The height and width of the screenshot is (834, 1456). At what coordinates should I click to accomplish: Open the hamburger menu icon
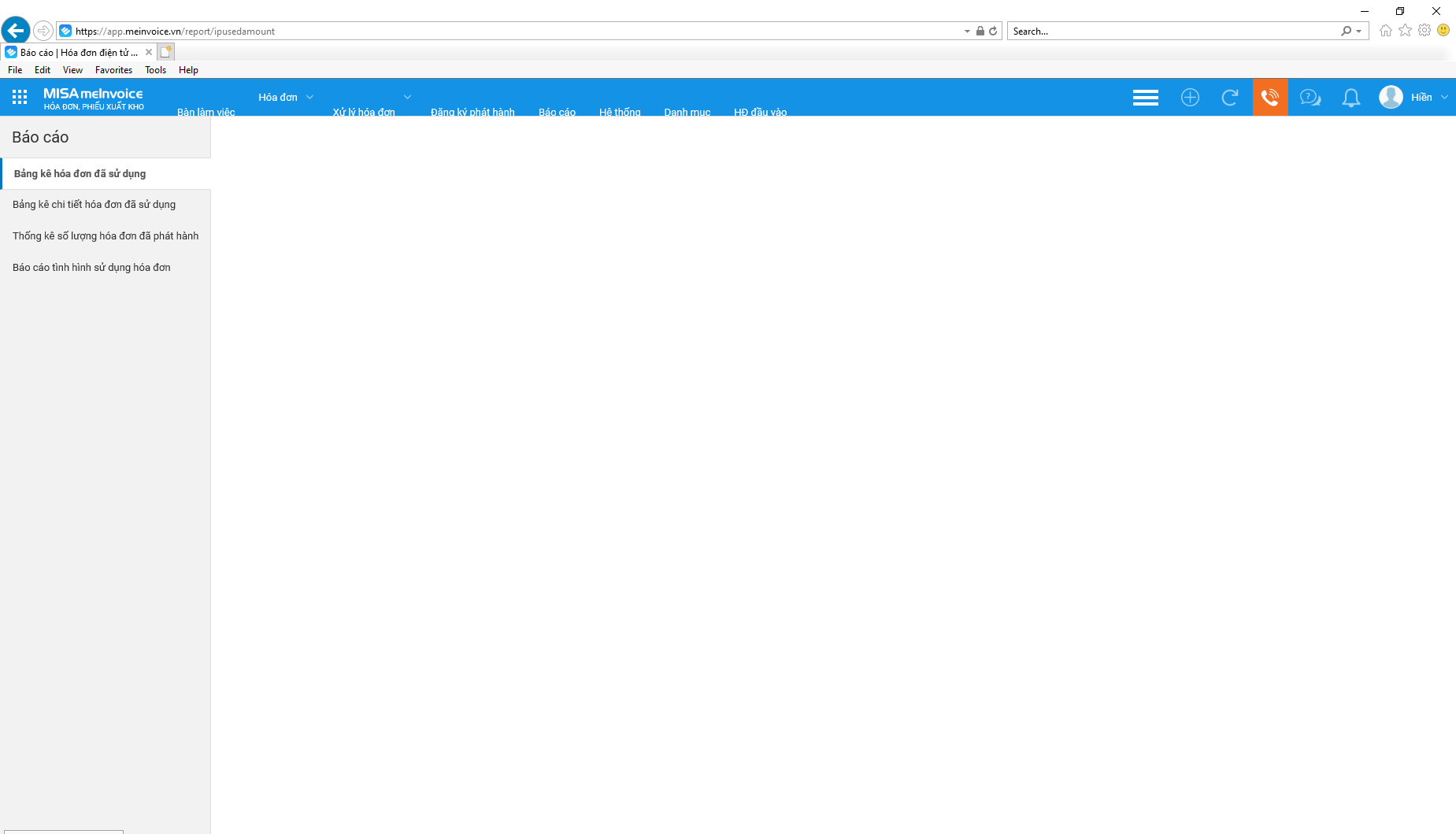tap(1145, 98)
